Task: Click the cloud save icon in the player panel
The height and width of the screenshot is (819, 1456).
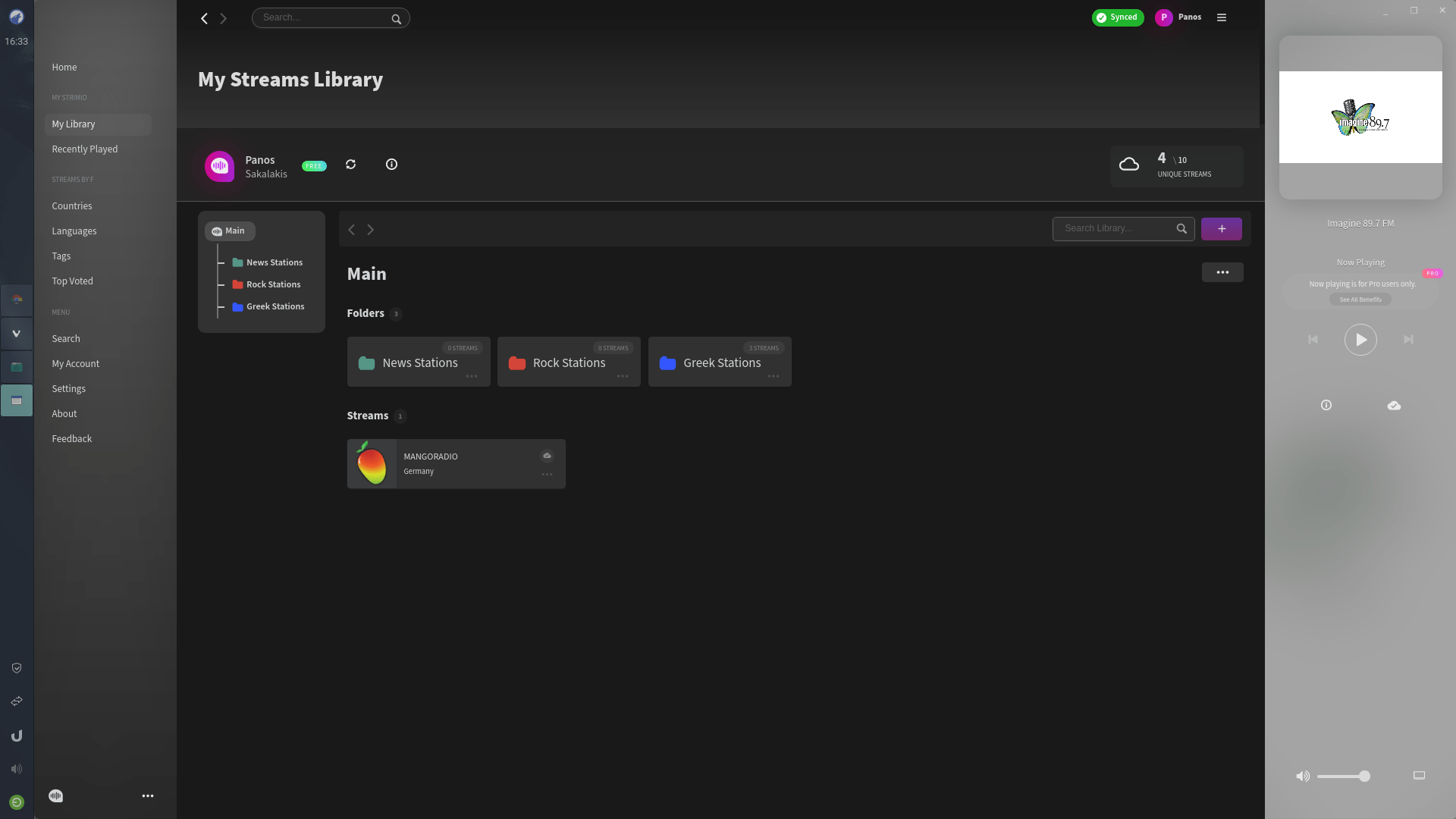Action: 1394,406
